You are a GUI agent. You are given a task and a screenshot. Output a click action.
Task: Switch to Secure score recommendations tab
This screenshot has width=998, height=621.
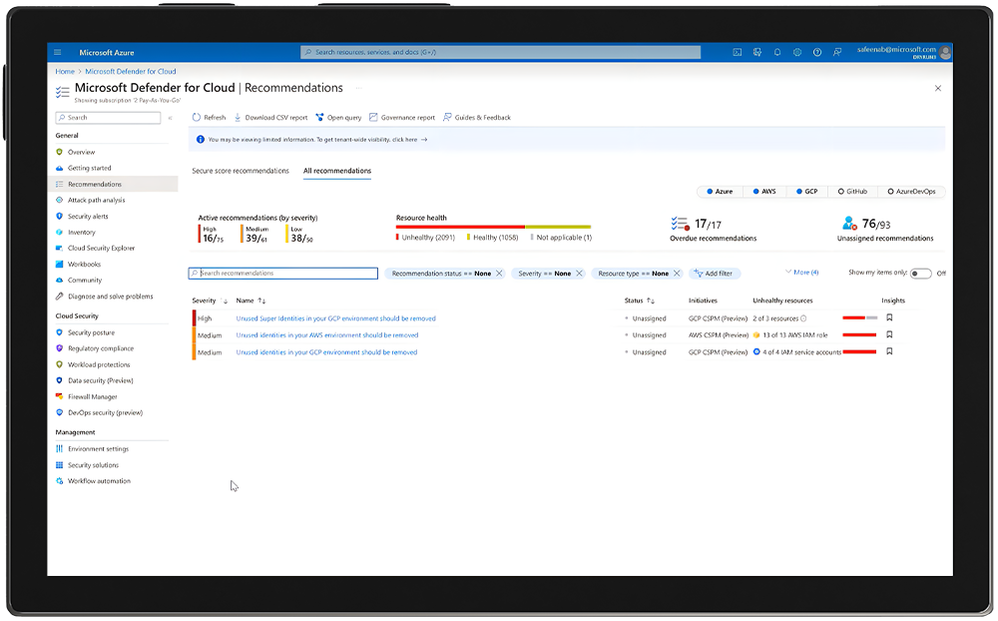[x=240, y=171]
